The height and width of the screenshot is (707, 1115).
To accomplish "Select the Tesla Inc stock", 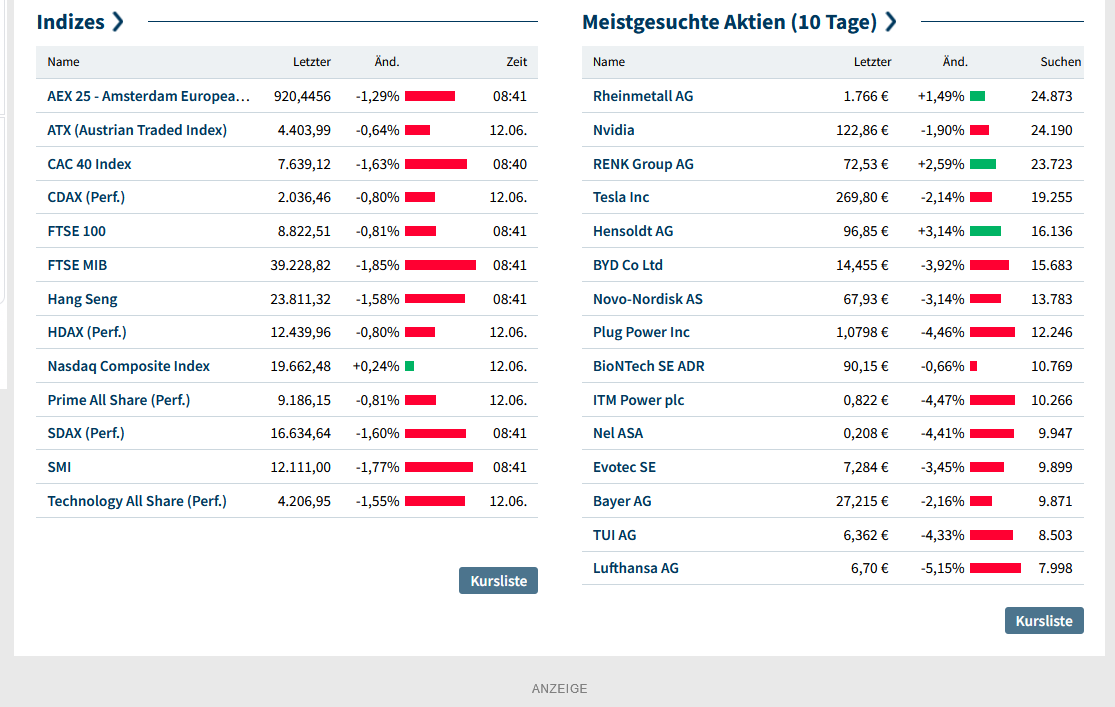I will [621, 197].
